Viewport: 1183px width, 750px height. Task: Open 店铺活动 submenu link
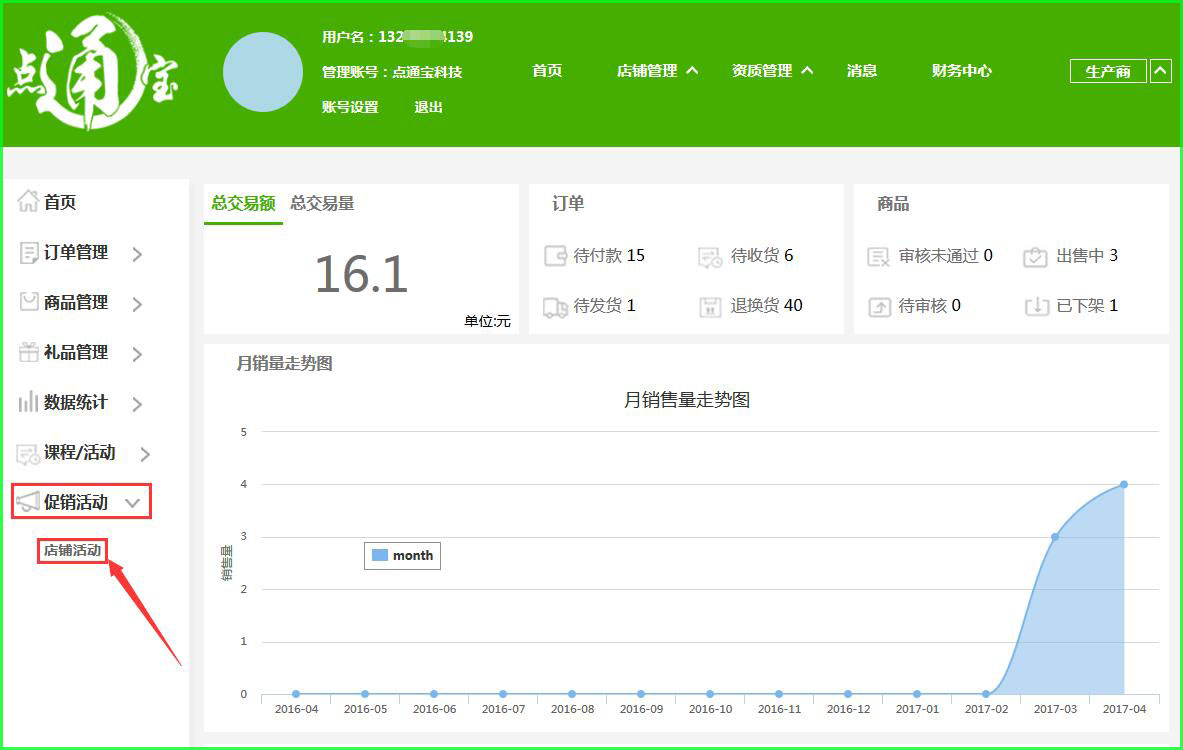72,550
